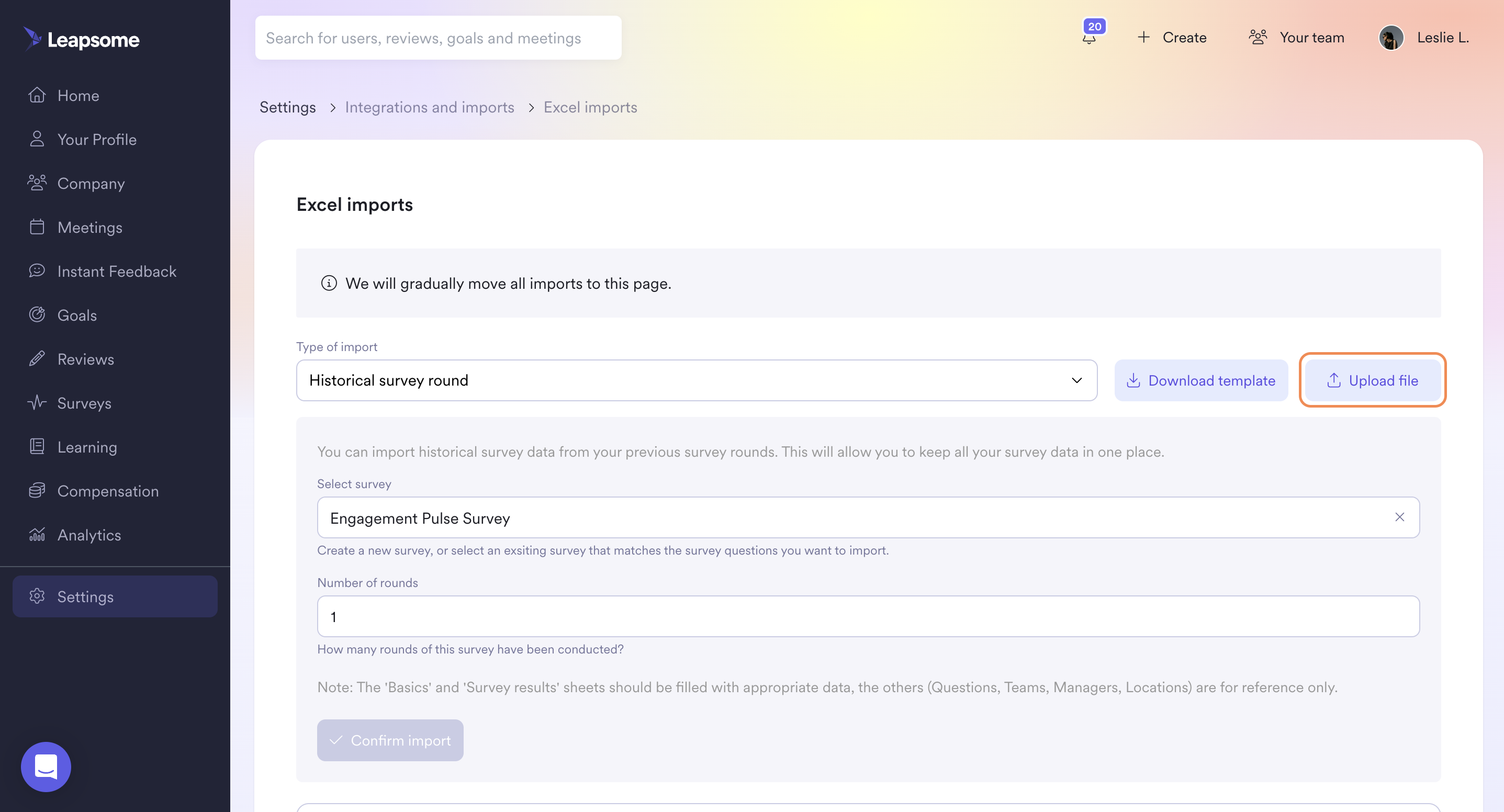Open Company in sidebar
1504x812 pixels.
pyautogui.click(x=115, y=183)
